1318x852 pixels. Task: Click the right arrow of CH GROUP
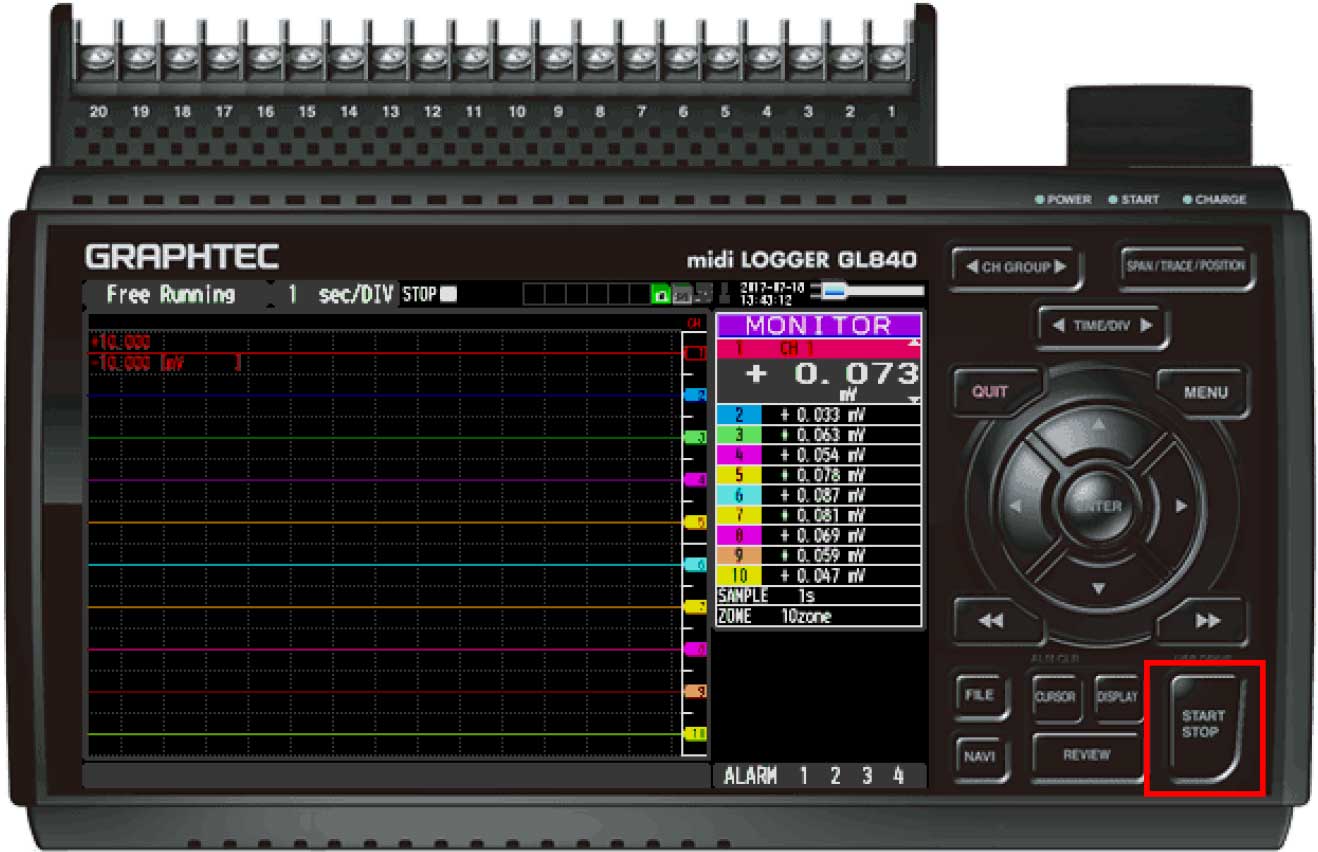[1060, 267]
